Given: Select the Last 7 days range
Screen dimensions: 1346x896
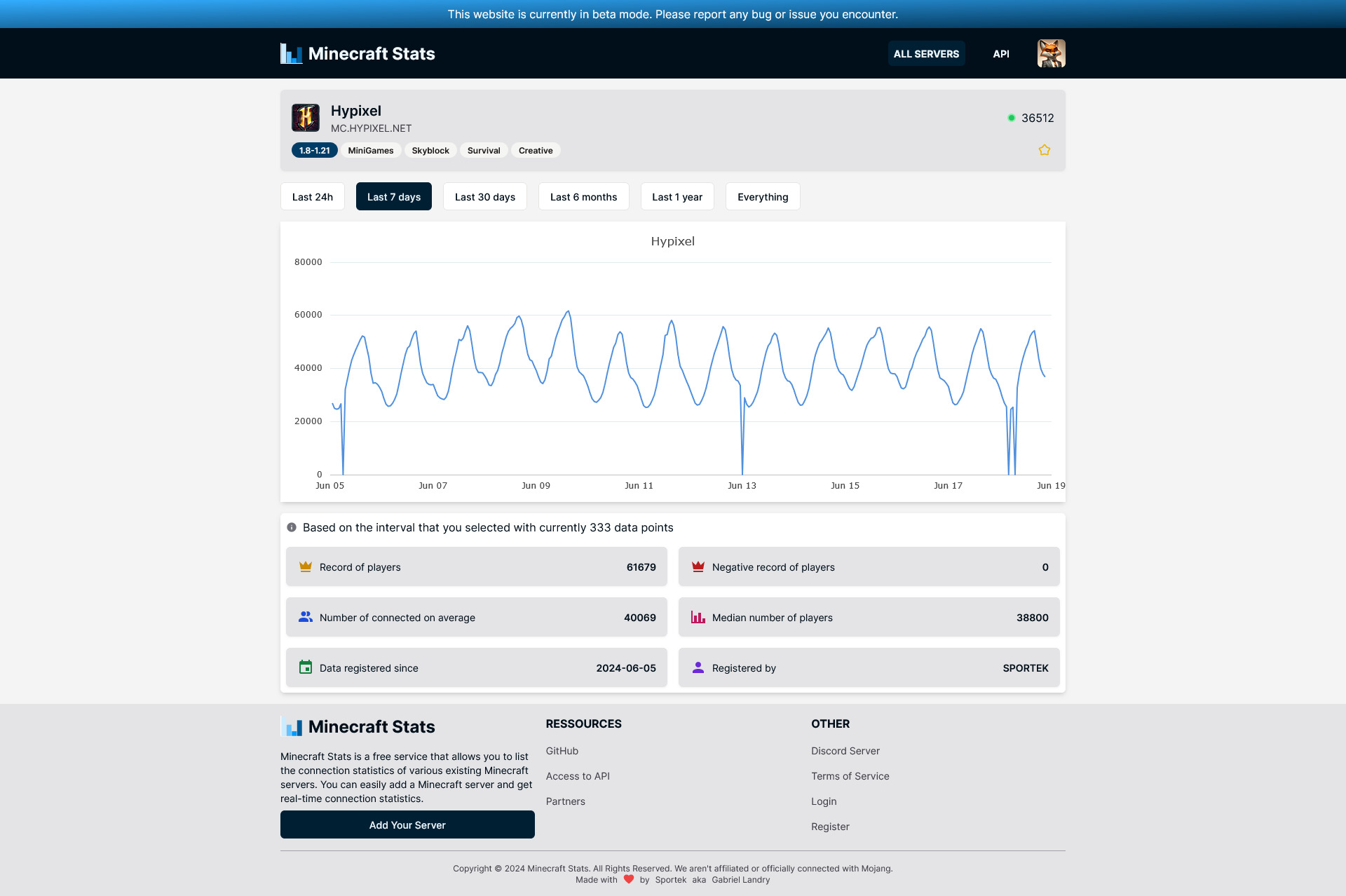Looking at the screenshot, I should (x=394, y=196).
